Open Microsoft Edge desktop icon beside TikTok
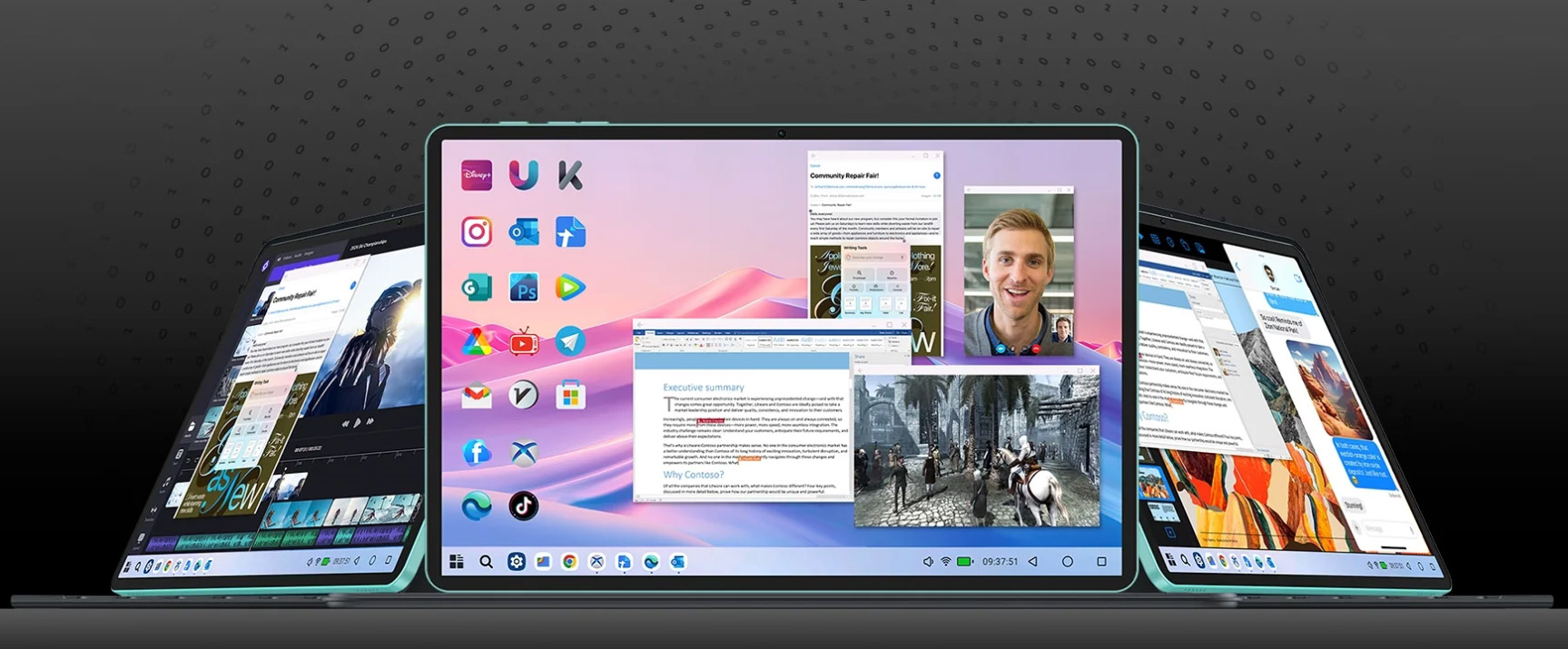This screenshot has width=1568, height=649. click(477, 506)
